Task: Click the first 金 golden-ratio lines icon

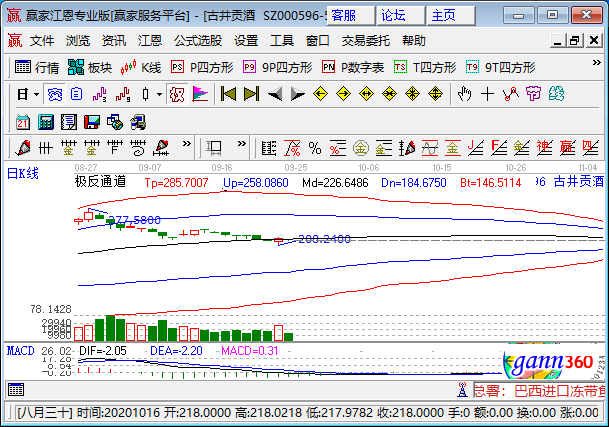Action: click(x=68, y=148)
